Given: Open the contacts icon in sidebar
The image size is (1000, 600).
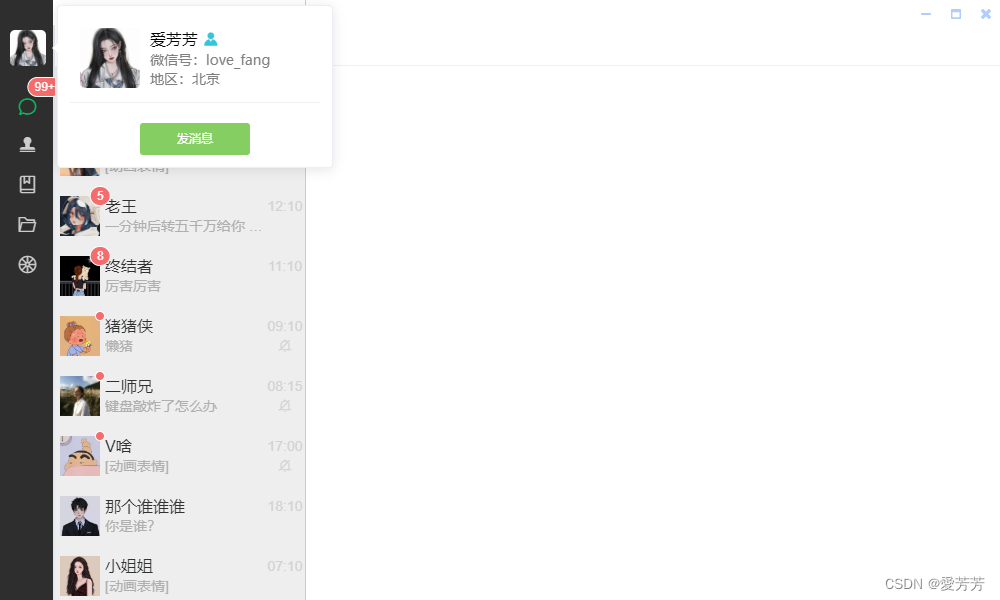Looking at the screenshot, I should point(27,145).
